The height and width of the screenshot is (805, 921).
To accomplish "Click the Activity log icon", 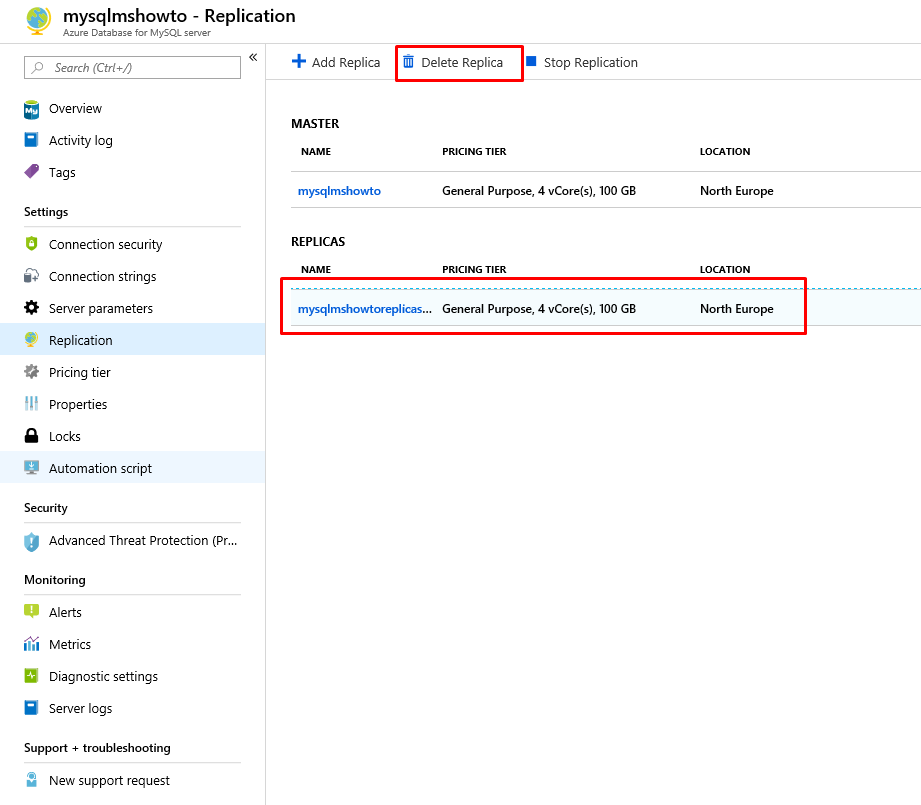I will [31, 140].
